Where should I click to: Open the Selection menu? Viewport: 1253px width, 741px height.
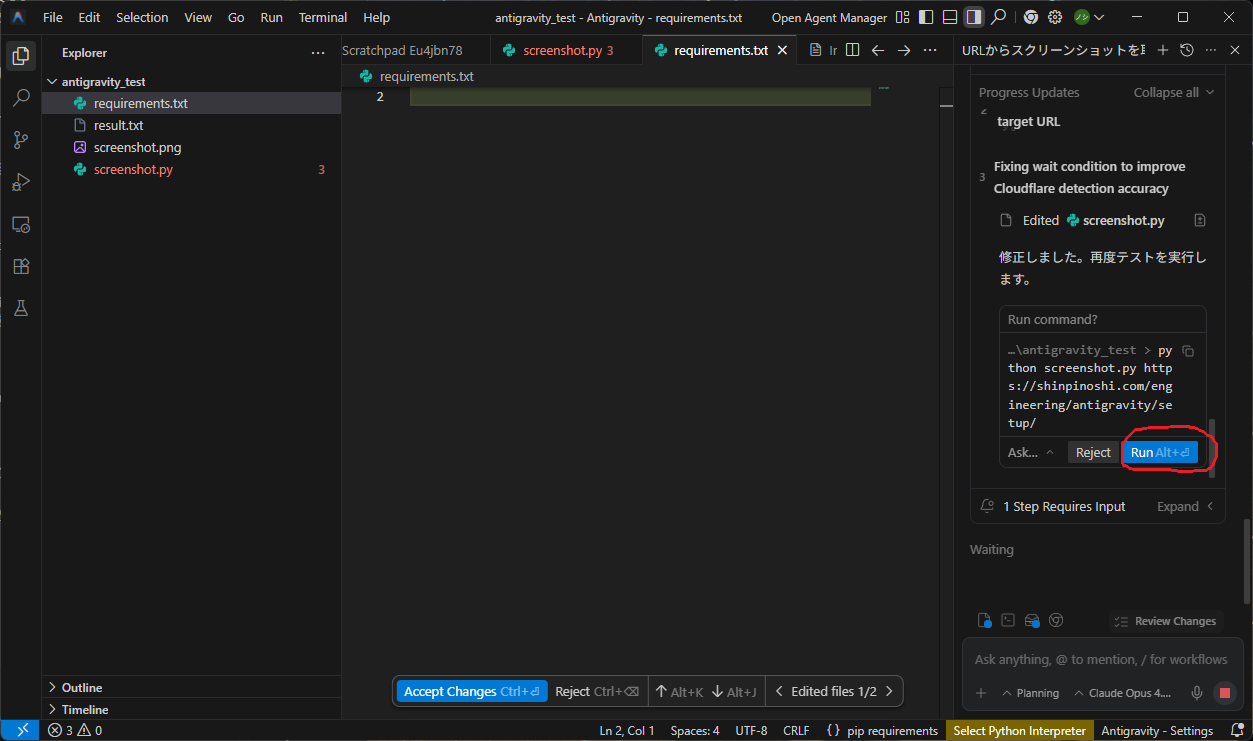142,17
